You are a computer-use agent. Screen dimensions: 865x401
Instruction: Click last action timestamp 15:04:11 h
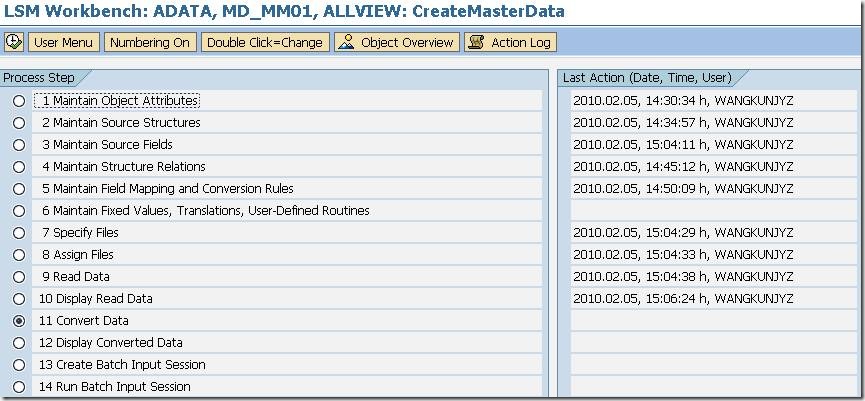[x=683, y=145]
